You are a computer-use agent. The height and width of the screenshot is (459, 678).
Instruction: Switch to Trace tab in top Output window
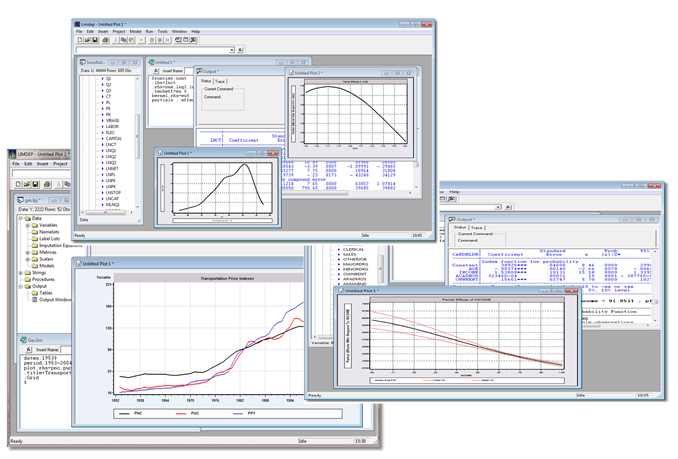click(220, 81)
